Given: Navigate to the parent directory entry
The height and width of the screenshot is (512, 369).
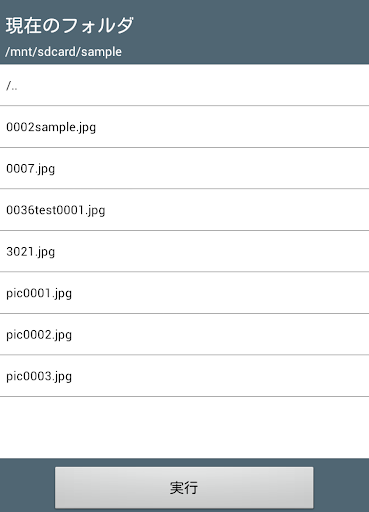Looking at the screenshot, I should (184, 85).
